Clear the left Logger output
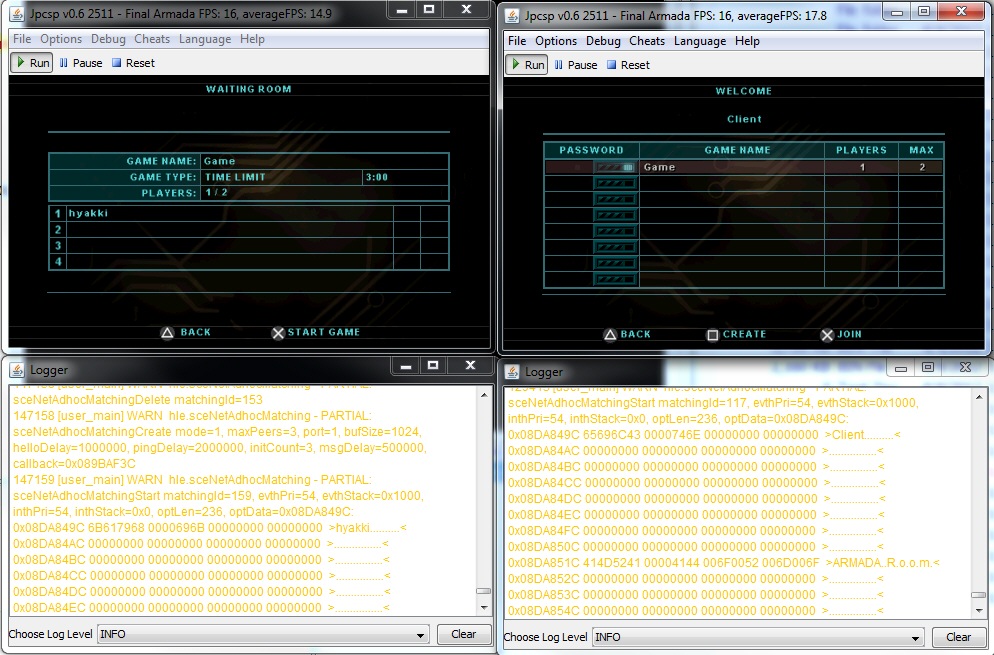The height and width of the screenshot is (655, 994). click(x=463, y=634)
